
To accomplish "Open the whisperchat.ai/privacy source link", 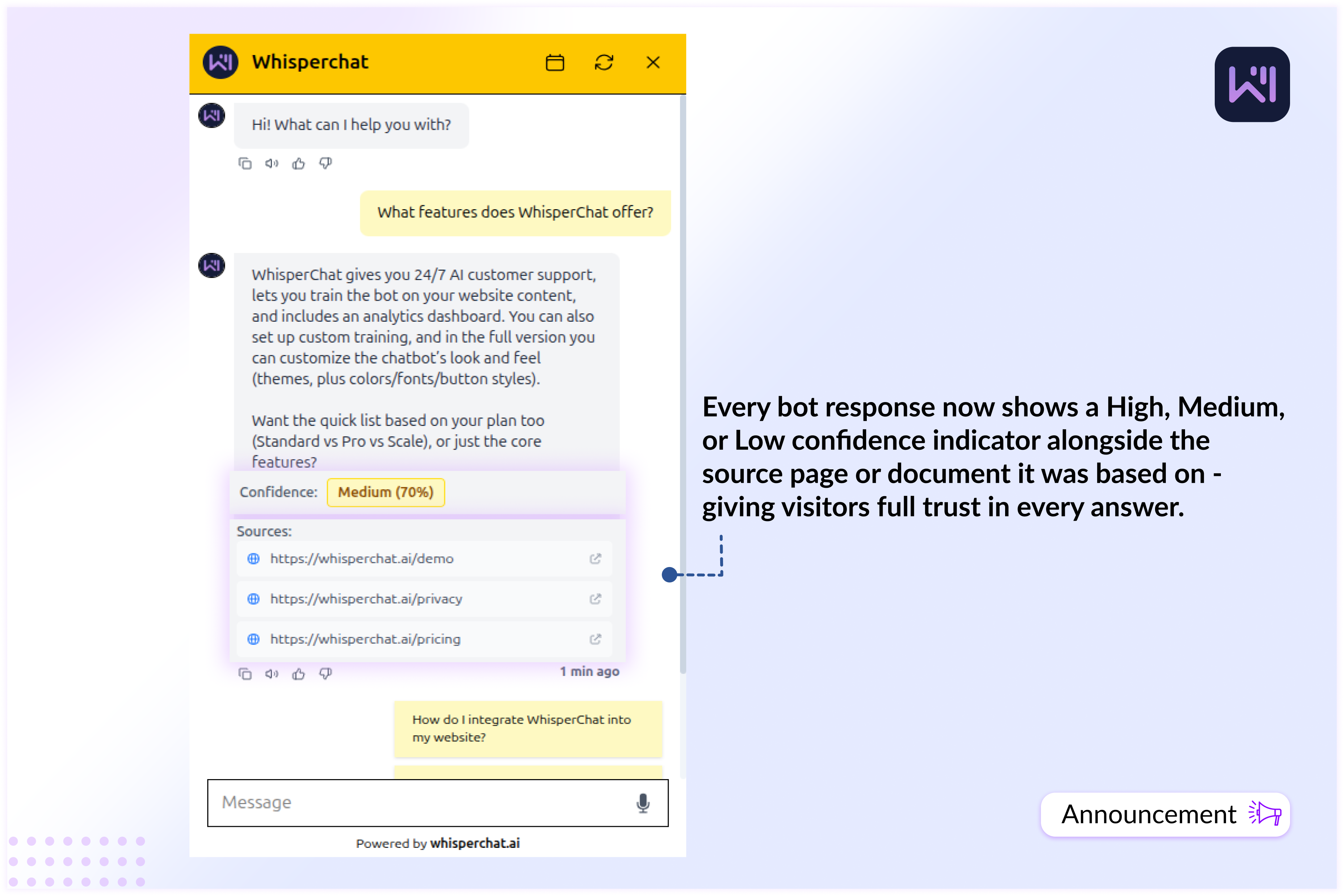I will 424,598.
